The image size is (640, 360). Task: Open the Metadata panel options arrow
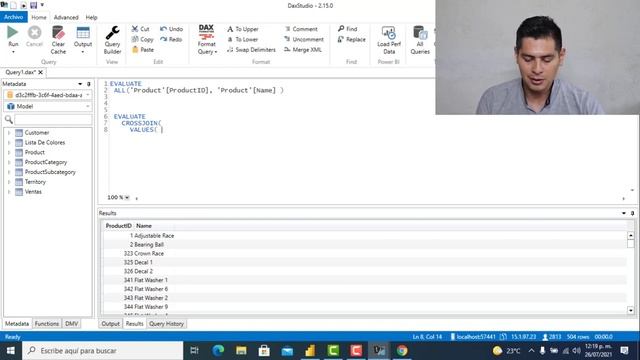(x=80, y=84)
